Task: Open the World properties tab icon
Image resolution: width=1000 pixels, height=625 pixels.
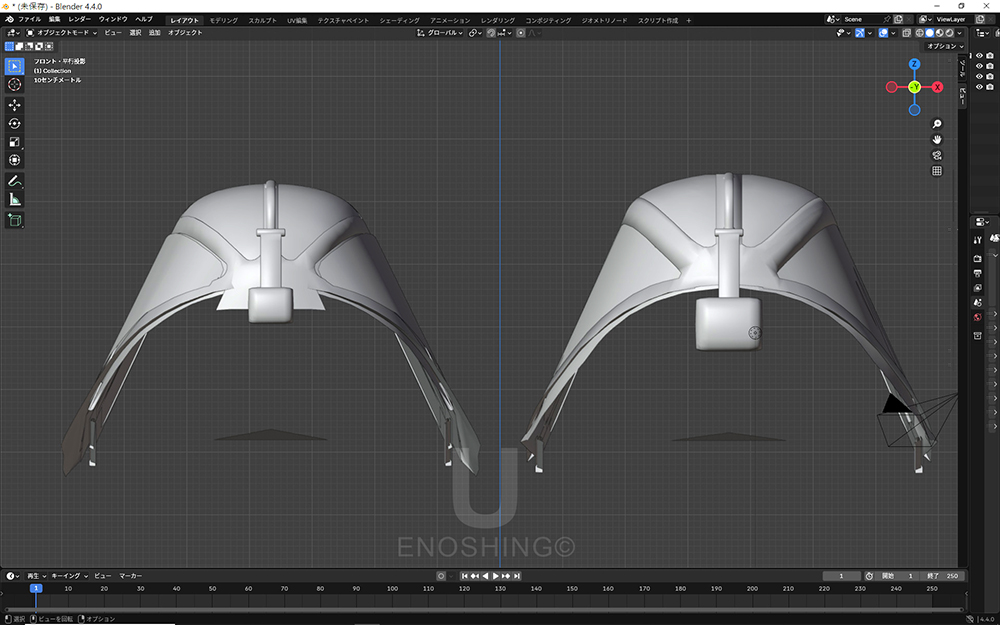Action: click(977, 317)
